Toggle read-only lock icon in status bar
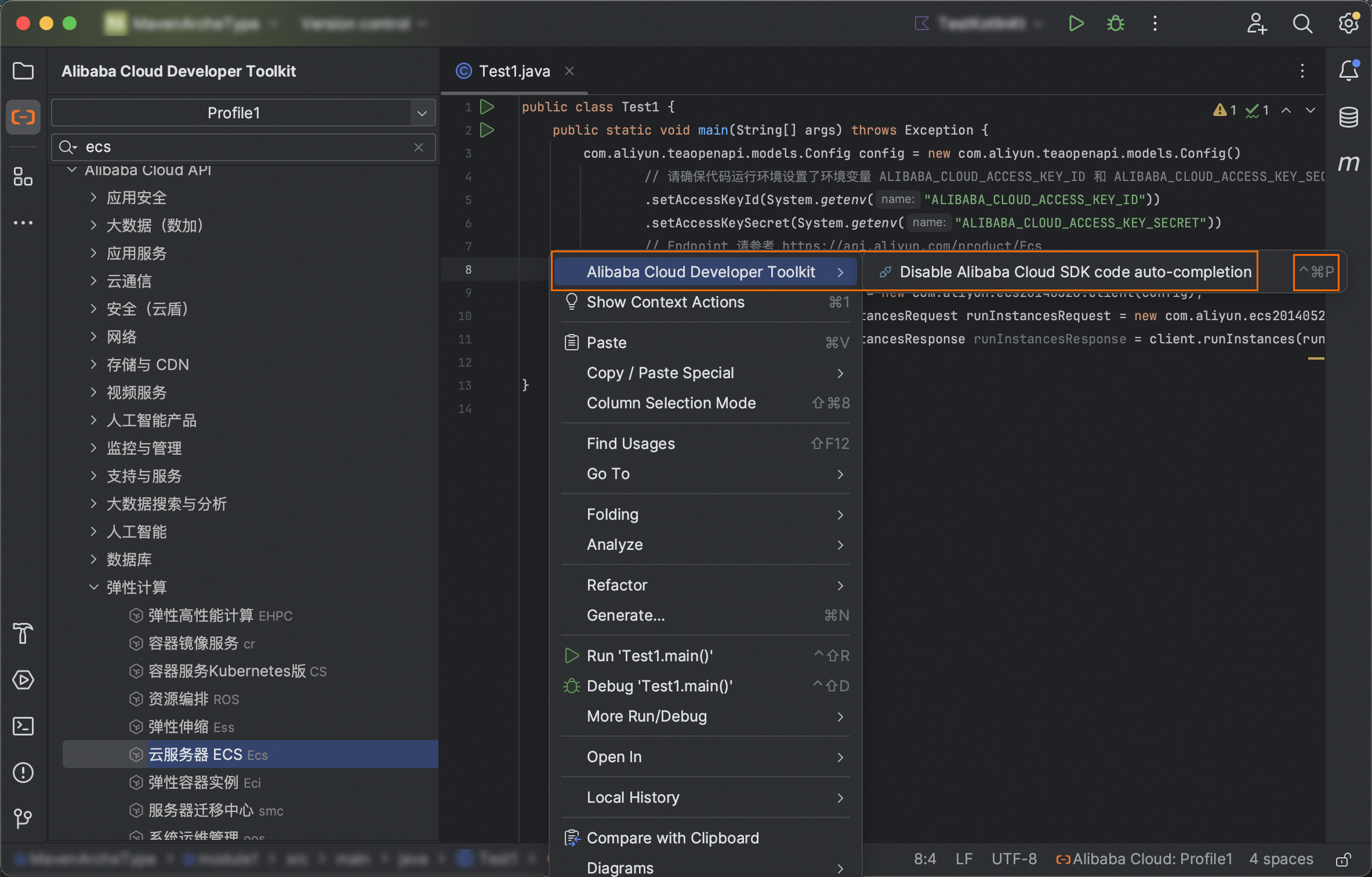This screenshot has height=877, width=1372. point(1343,859)
